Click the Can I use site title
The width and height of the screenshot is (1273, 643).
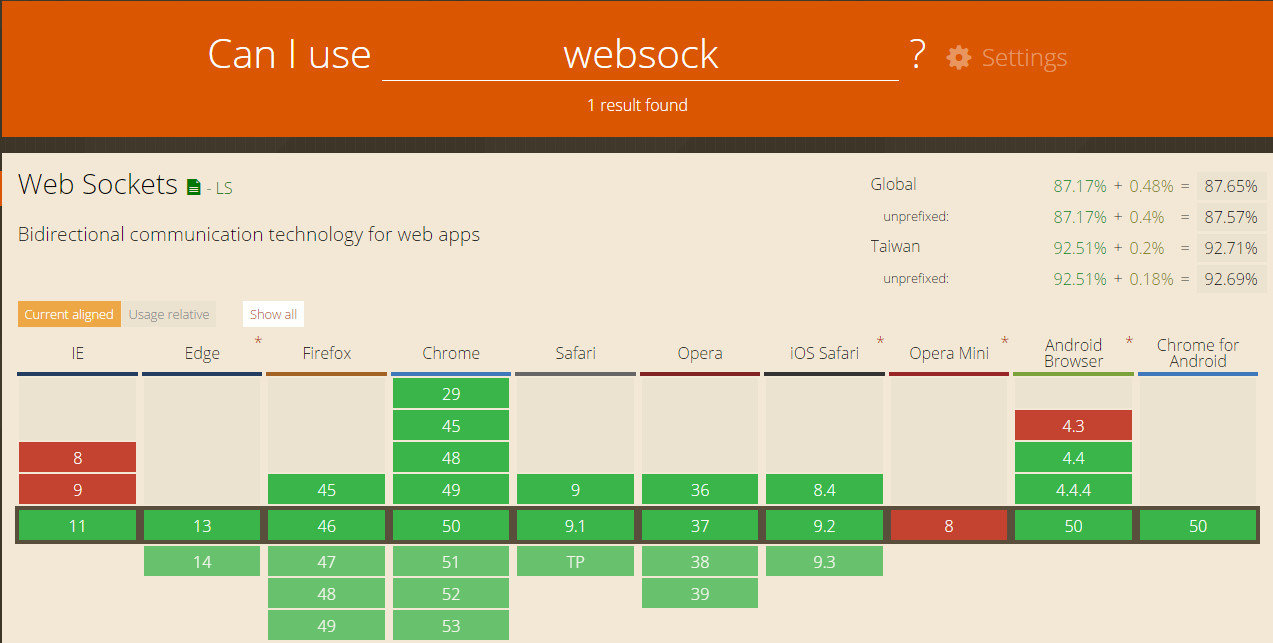(289, 54)
